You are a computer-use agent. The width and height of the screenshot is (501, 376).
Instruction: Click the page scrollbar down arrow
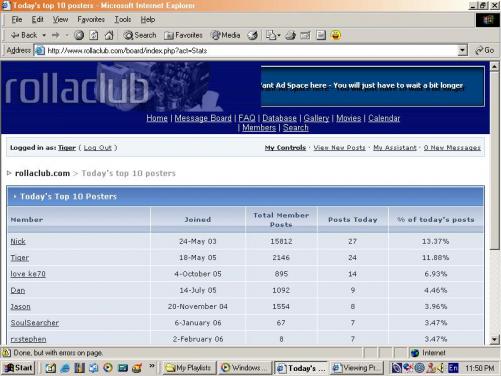coord(495,340)
